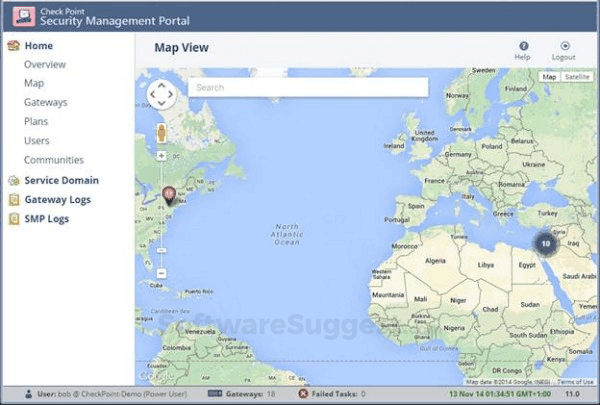Click the Google logo on map
The width and height of the screenshot is (600, 405).
pyautogui.click(x=156, y=376)
